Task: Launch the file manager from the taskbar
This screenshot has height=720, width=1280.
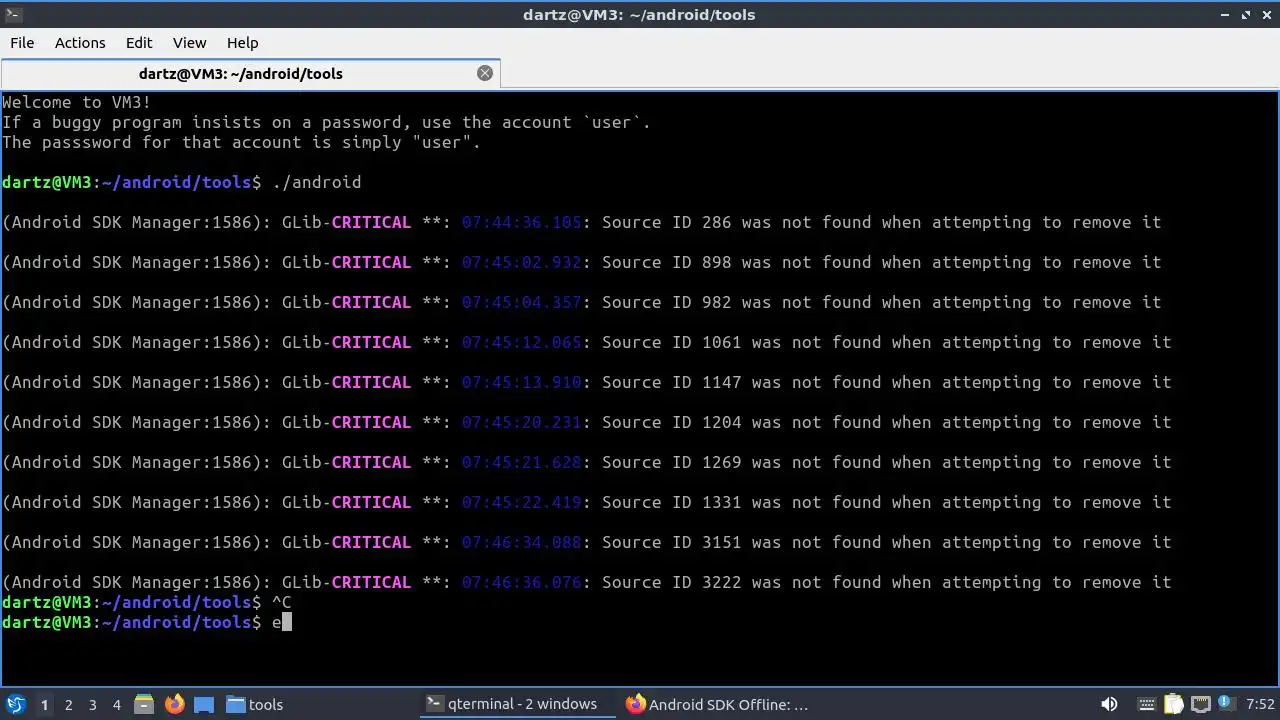Action: tap(143, 704)
